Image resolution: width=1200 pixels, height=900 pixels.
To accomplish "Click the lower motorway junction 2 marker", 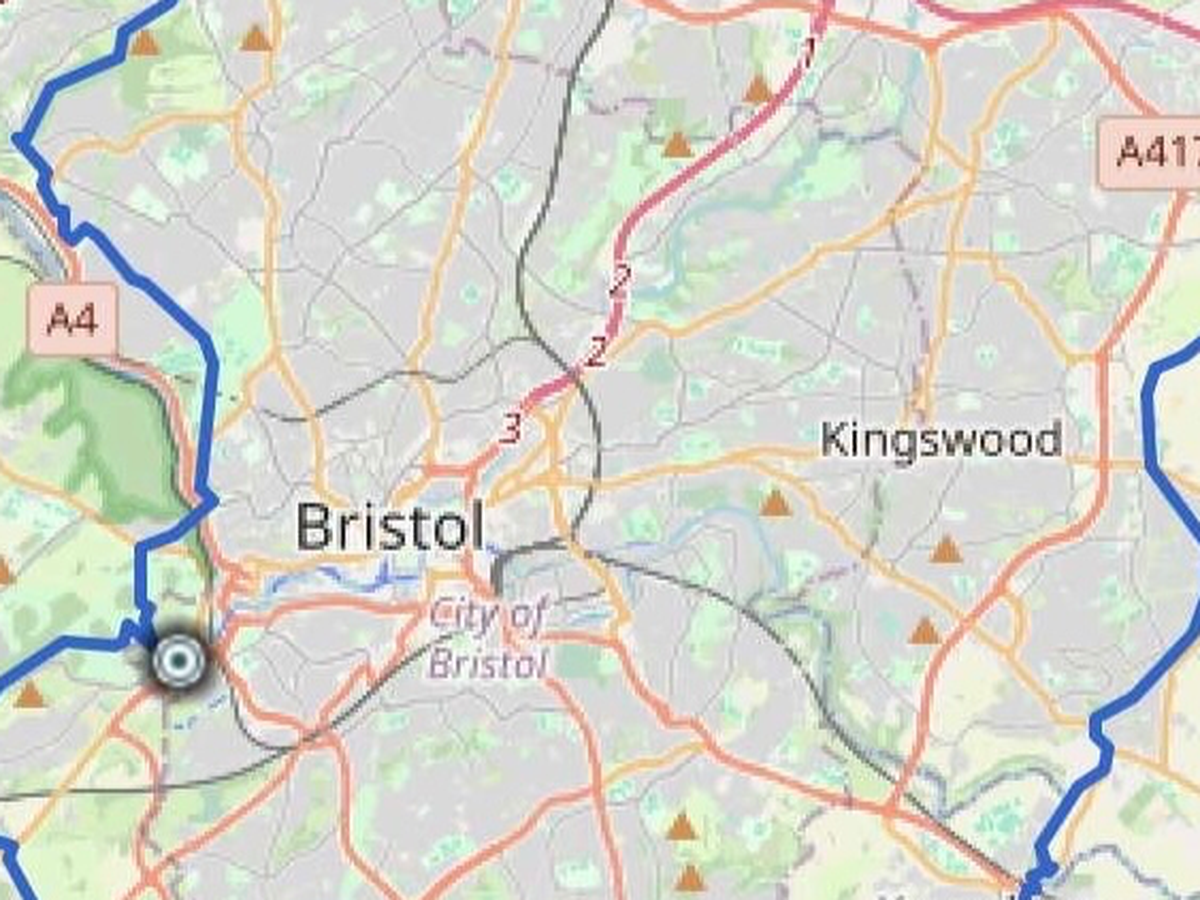I will [596, 352].
